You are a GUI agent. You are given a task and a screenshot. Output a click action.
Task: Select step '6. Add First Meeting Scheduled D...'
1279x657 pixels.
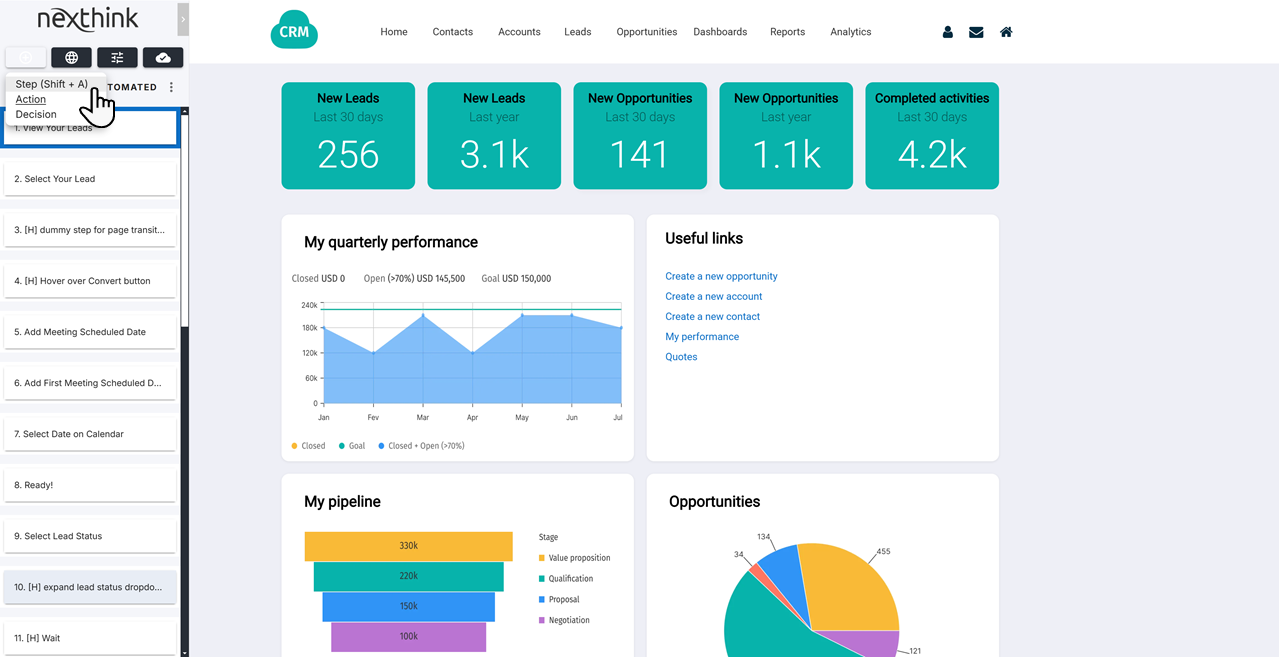coord(90,383)
